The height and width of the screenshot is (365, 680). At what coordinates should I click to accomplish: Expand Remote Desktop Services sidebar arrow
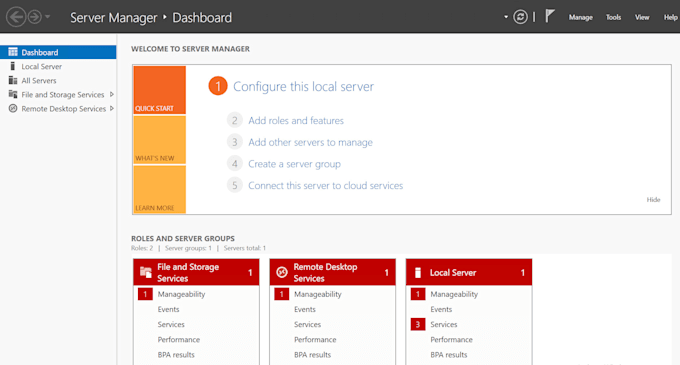point(112,108)
